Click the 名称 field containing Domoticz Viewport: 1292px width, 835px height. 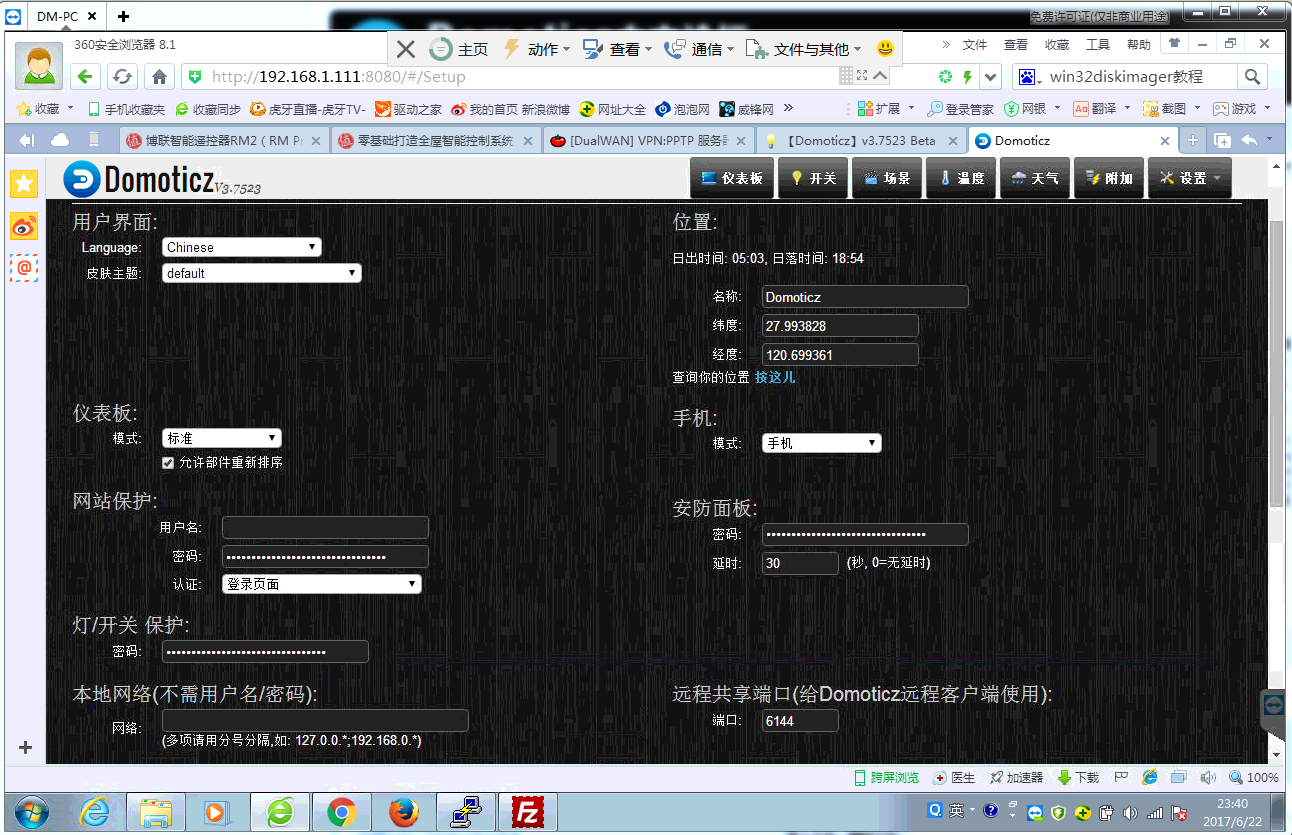[x=865, y=297]
